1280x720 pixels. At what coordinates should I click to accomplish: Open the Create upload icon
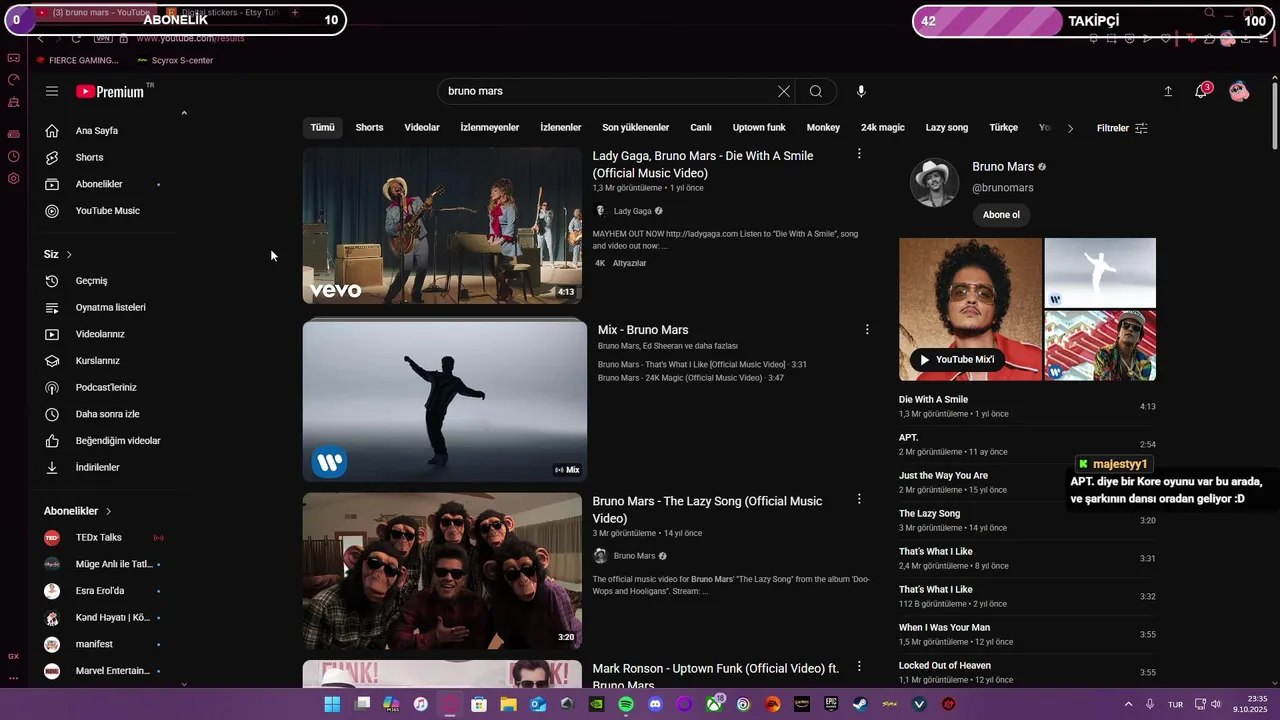1168,91
